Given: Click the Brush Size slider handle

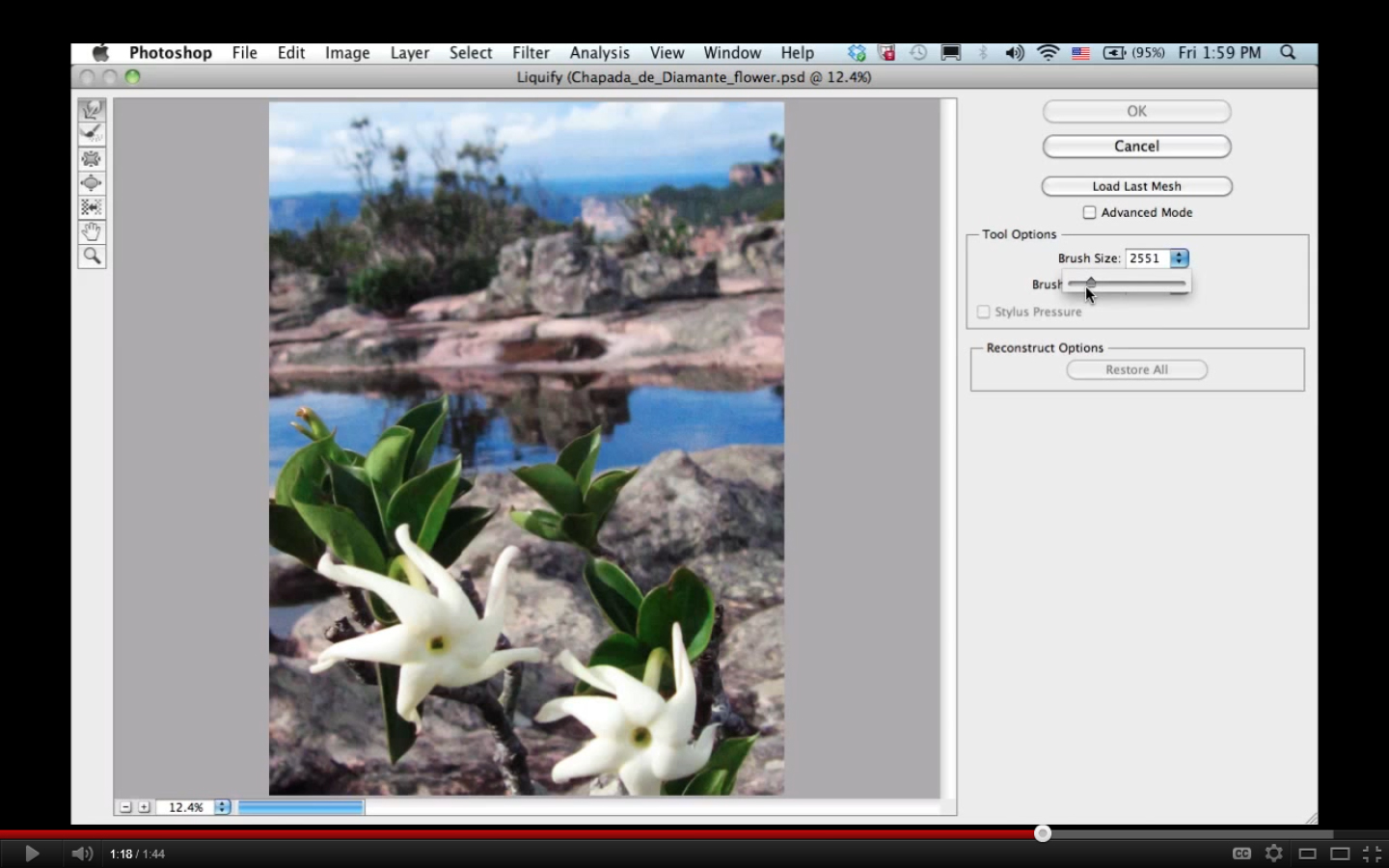Looking at the screenshot, I should (1091, 283).
